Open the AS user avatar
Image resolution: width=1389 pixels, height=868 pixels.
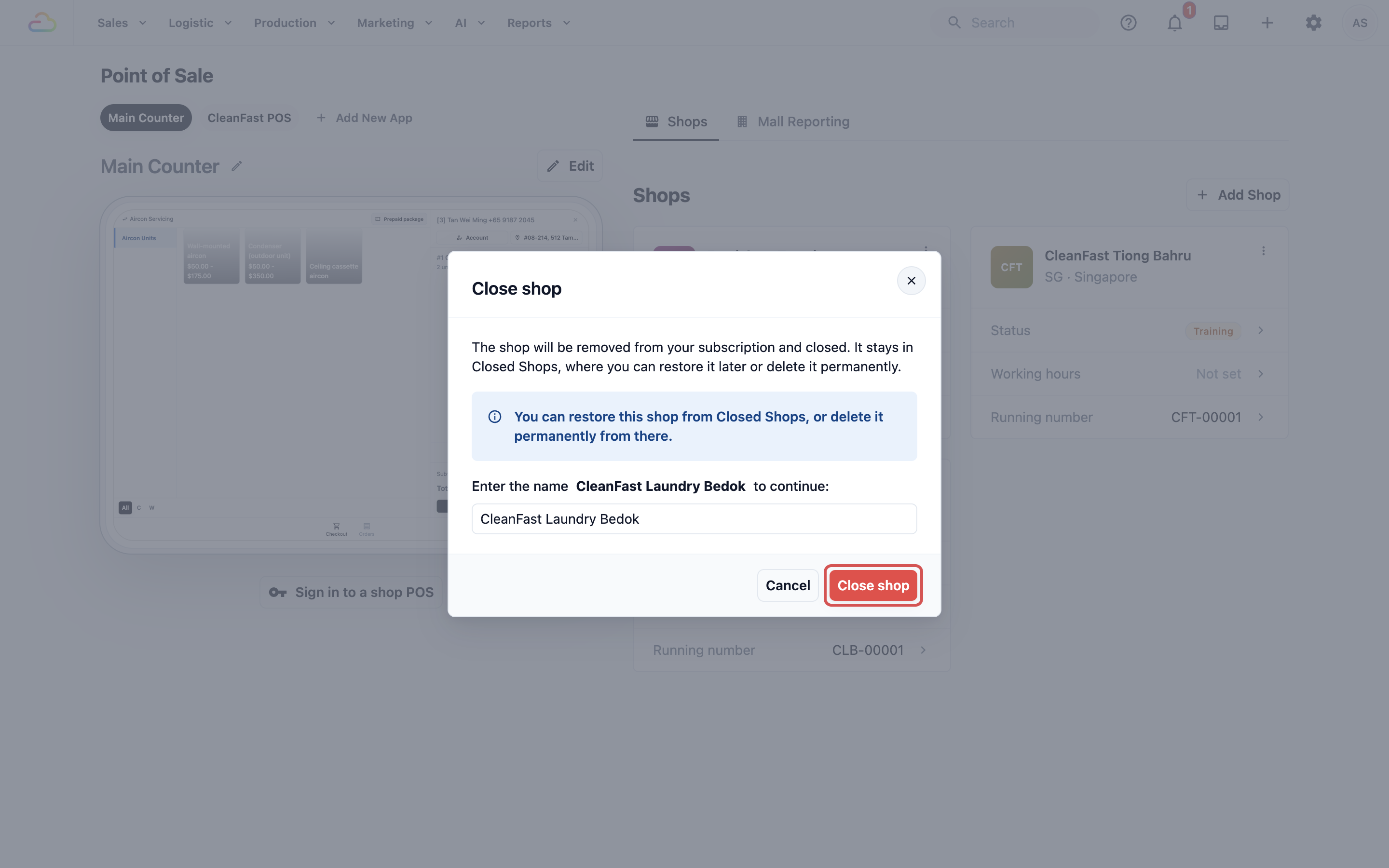[1360, 23]
